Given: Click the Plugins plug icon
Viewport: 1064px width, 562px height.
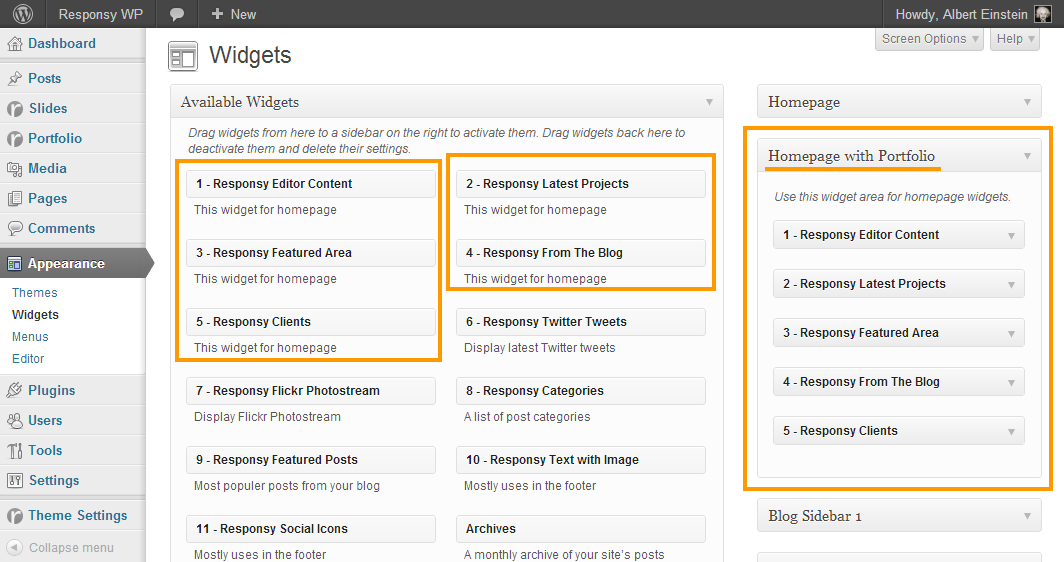Looking at the screenshot, I should pyautogui.click(x=14, y=391).
